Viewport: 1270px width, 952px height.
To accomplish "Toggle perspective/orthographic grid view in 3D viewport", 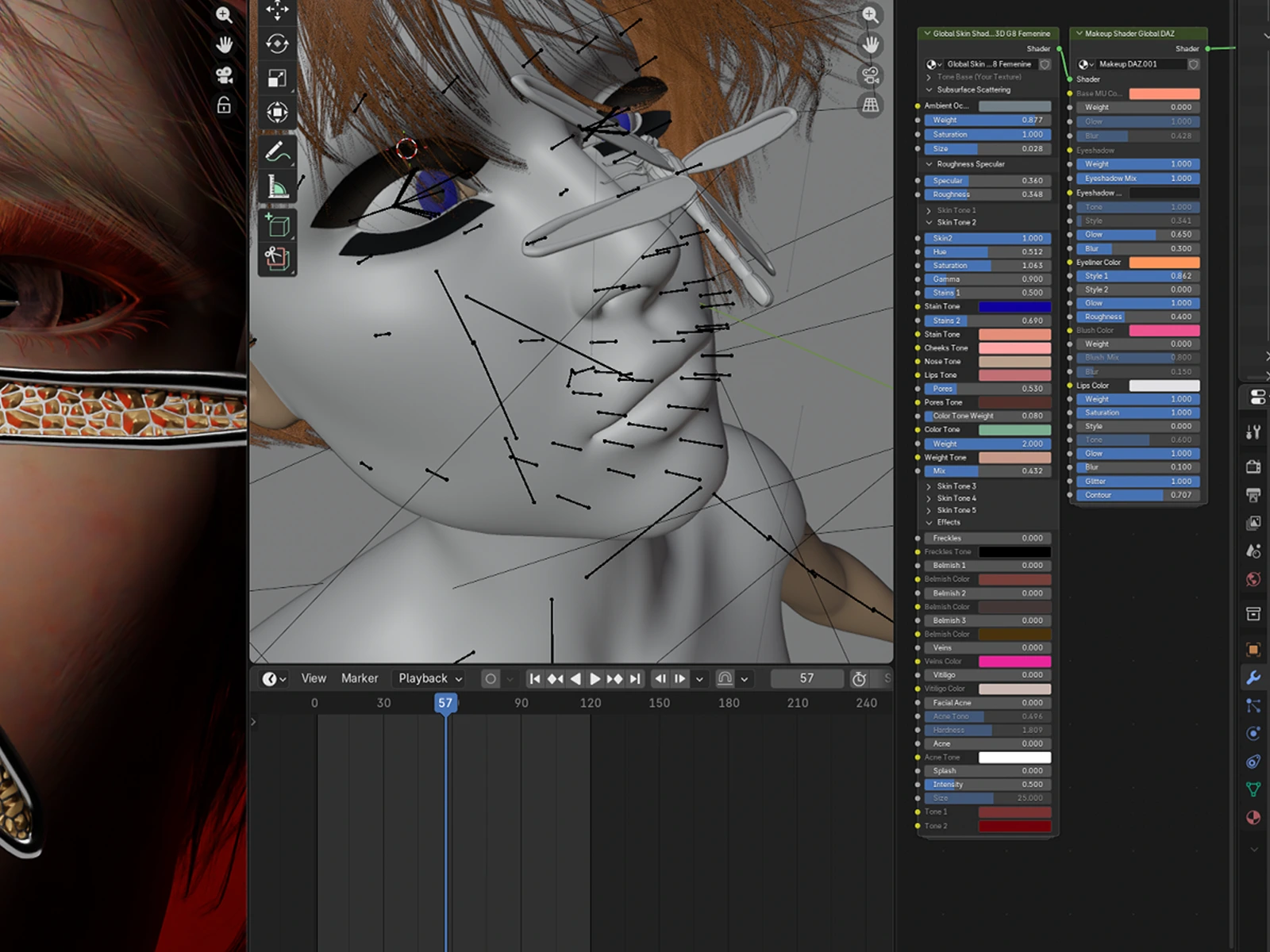I will (x=871, y=105).
